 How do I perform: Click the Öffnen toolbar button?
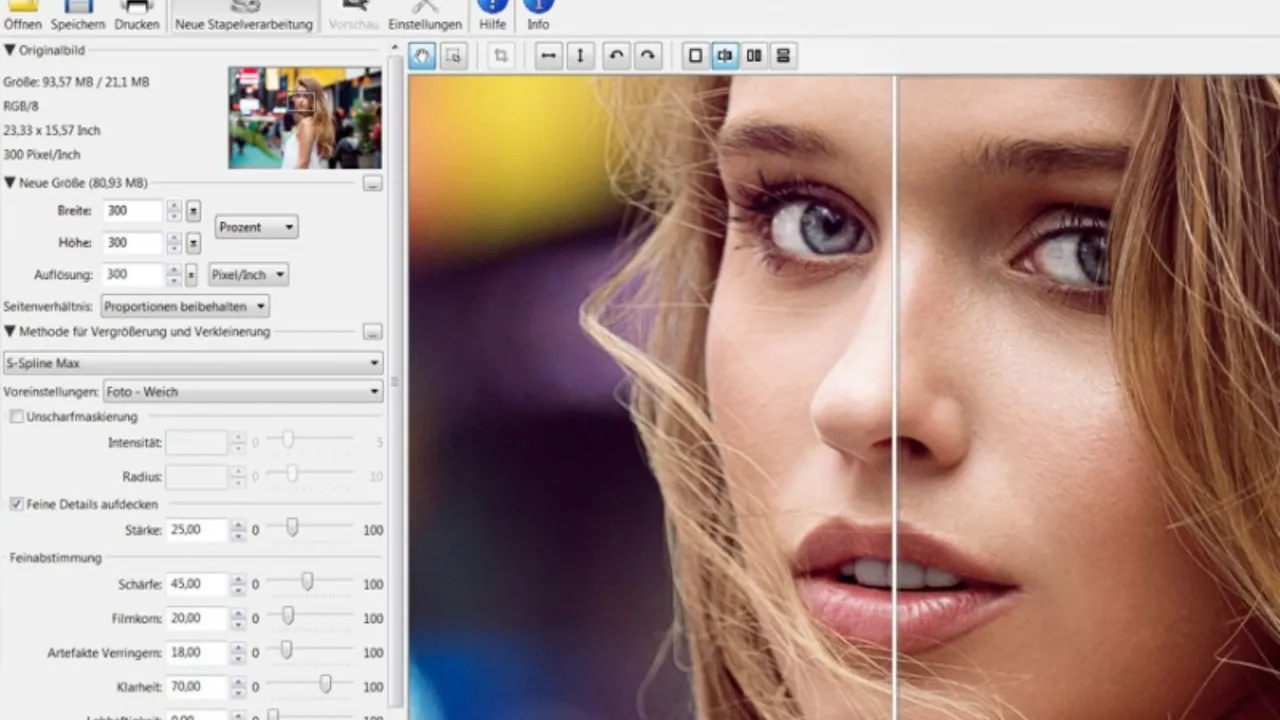pos(23,15)
